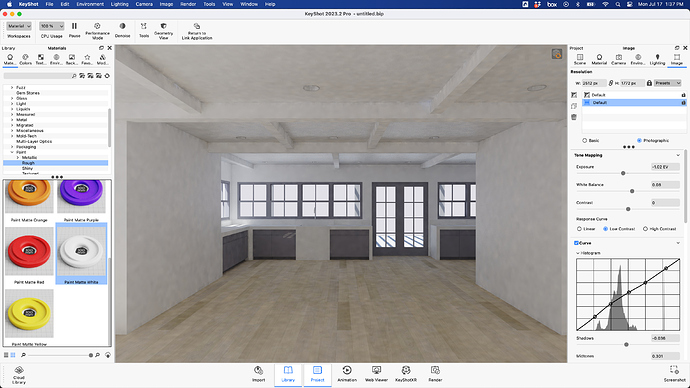Viewport: 690px width, 388px height.
Task: Pause the real-time render
Action: click(74, 30)
